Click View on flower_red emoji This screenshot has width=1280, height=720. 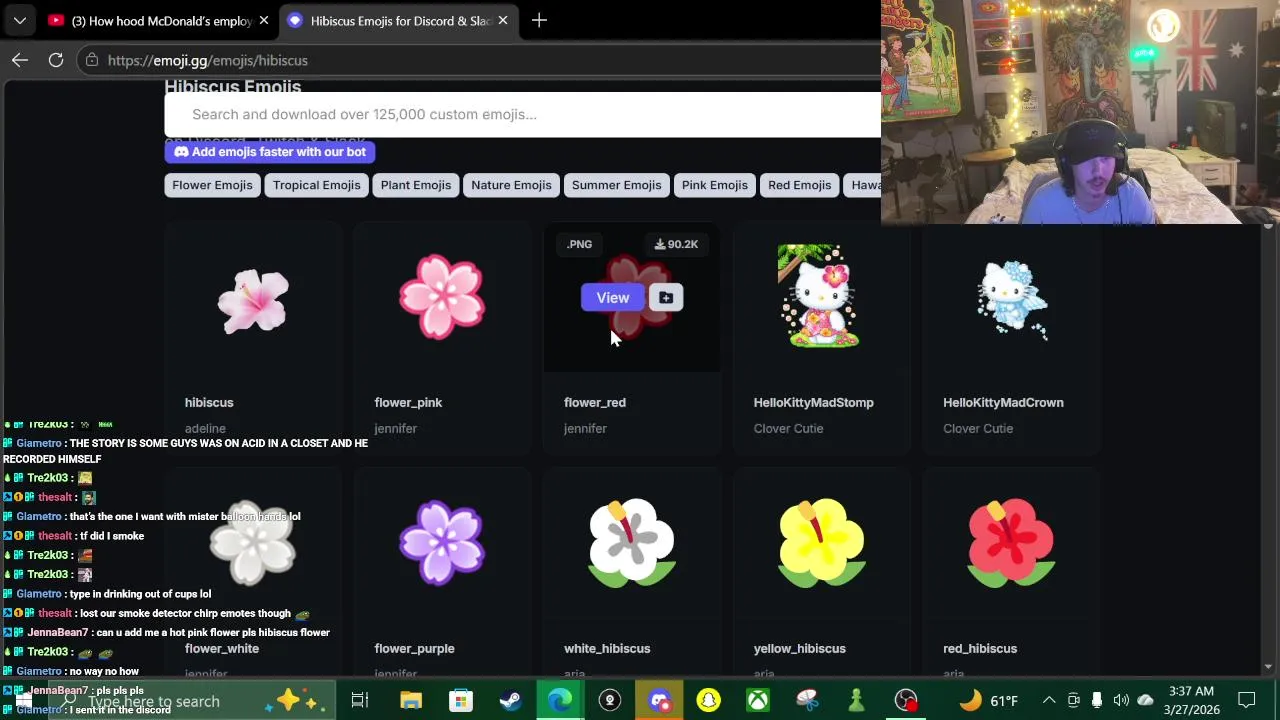pos(613,298)
